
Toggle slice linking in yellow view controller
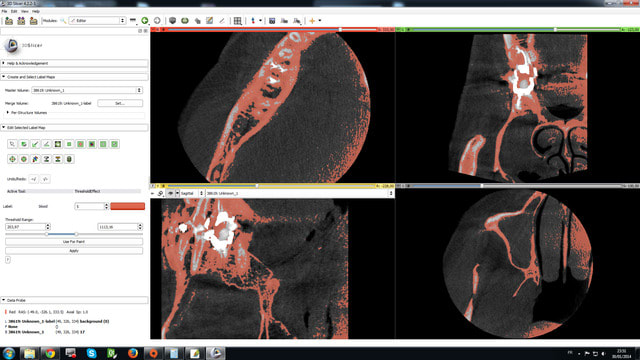tap(160, 193)
